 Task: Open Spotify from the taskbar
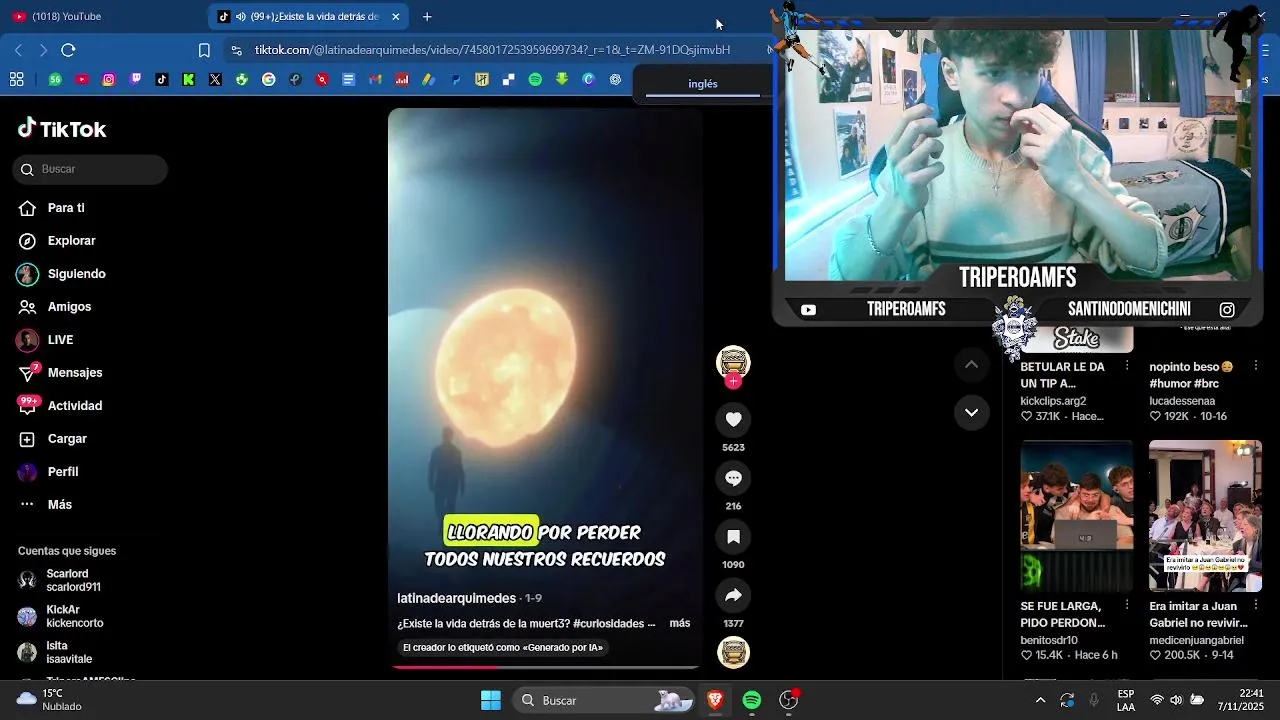752,700
